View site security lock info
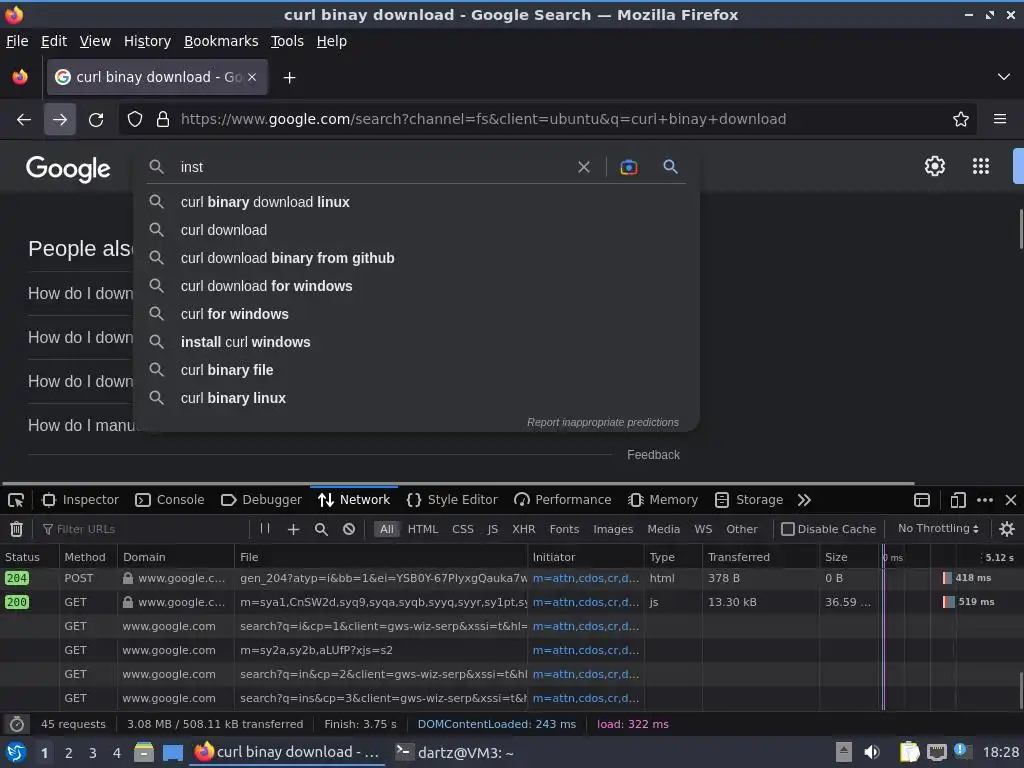The image size is (1024, 768). coord(163,120)
